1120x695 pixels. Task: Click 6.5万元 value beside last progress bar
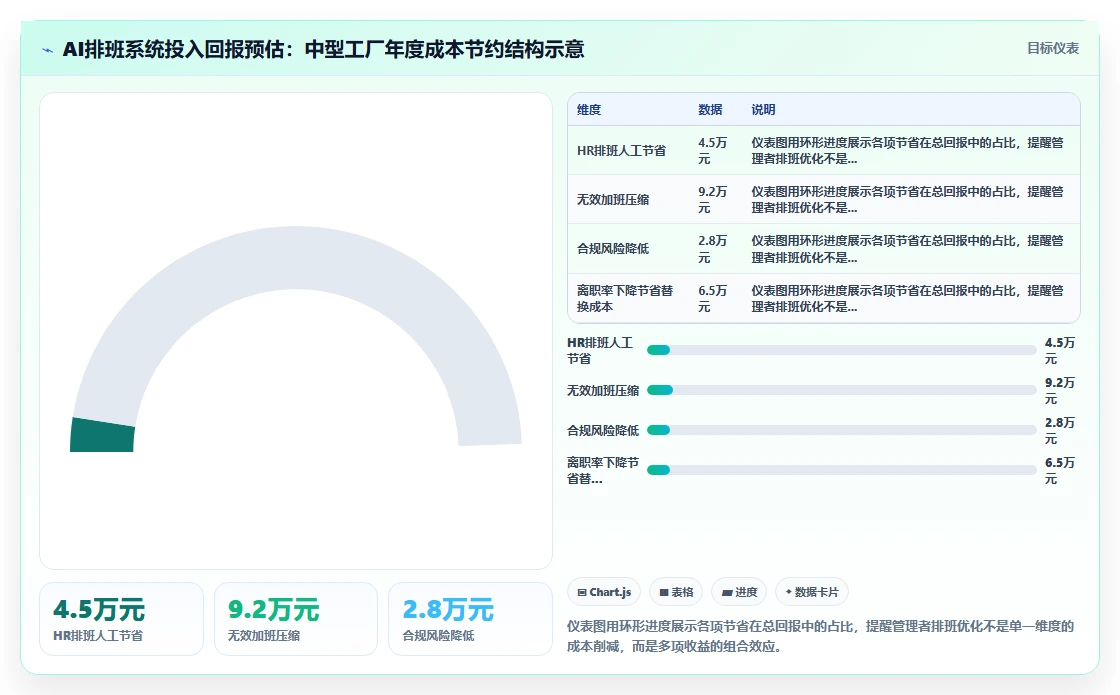tap(1060, 471)
